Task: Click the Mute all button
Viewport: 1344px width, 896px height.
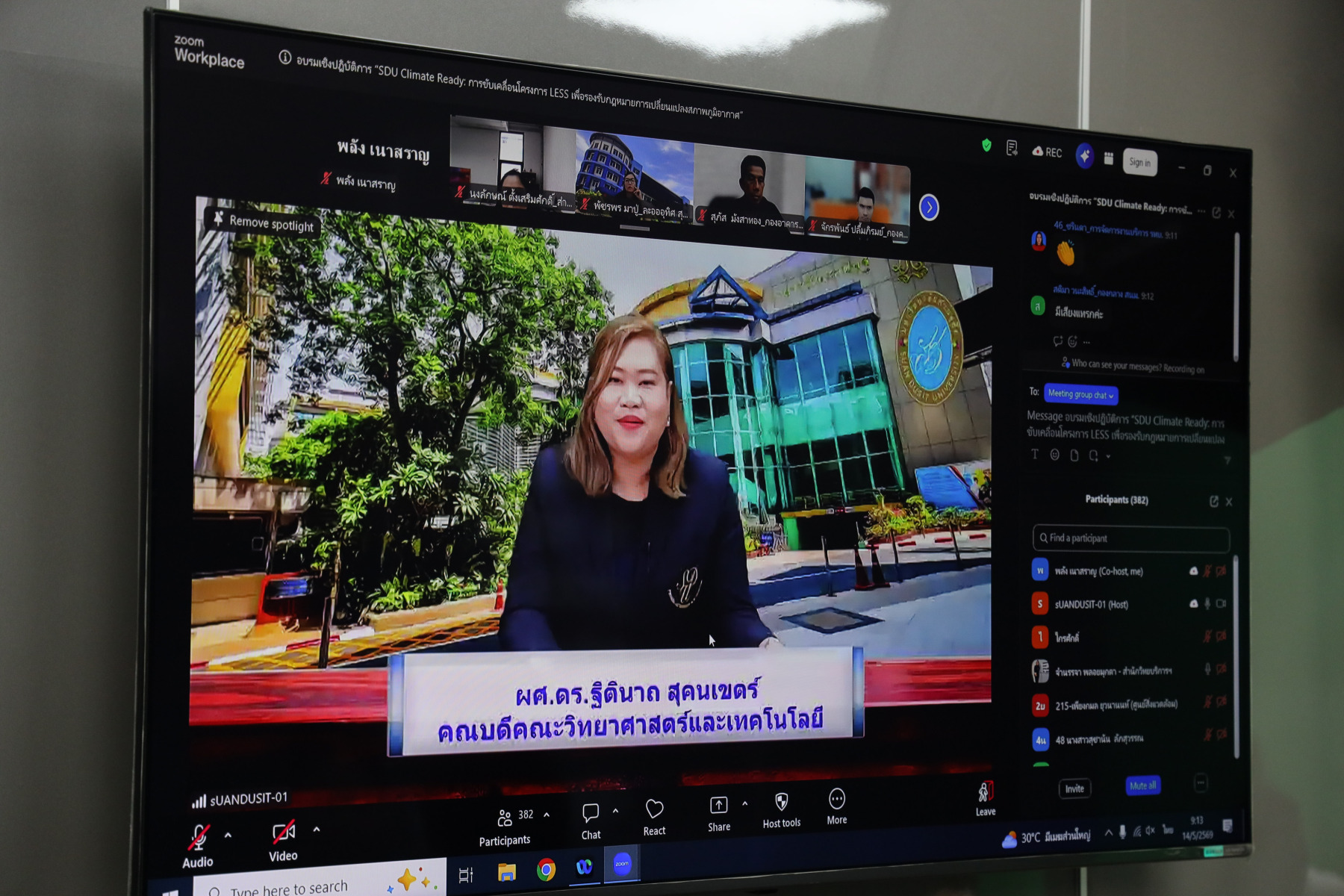Action: click(x=1142, y=785)
